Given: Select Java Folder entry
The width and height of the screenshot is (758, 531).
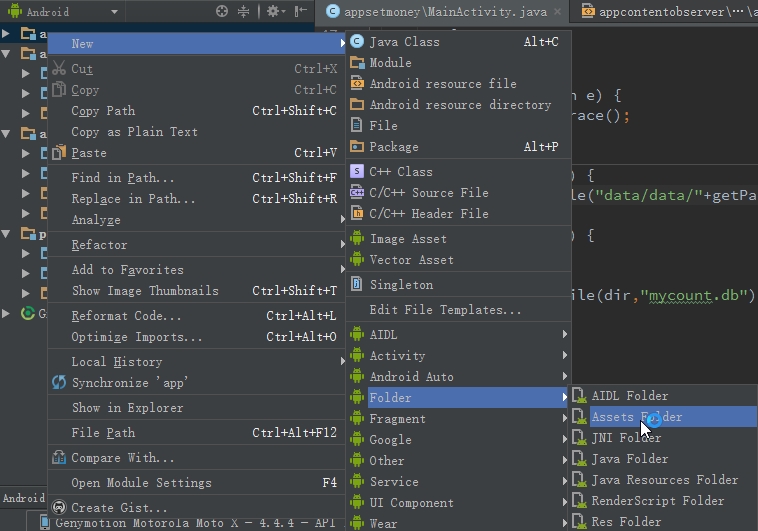Looking at the screenshot, I should [664, 458].
